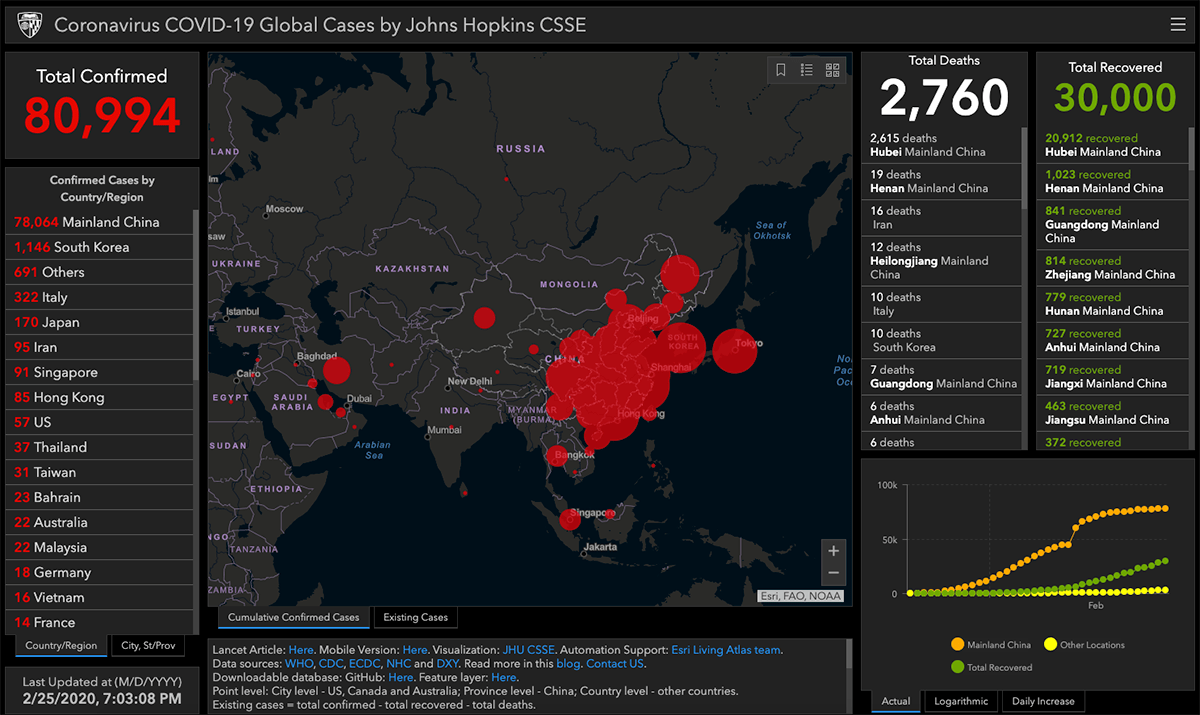
Task: Toggle Total Recovered green legend swatch
Action: coord(958,667)
